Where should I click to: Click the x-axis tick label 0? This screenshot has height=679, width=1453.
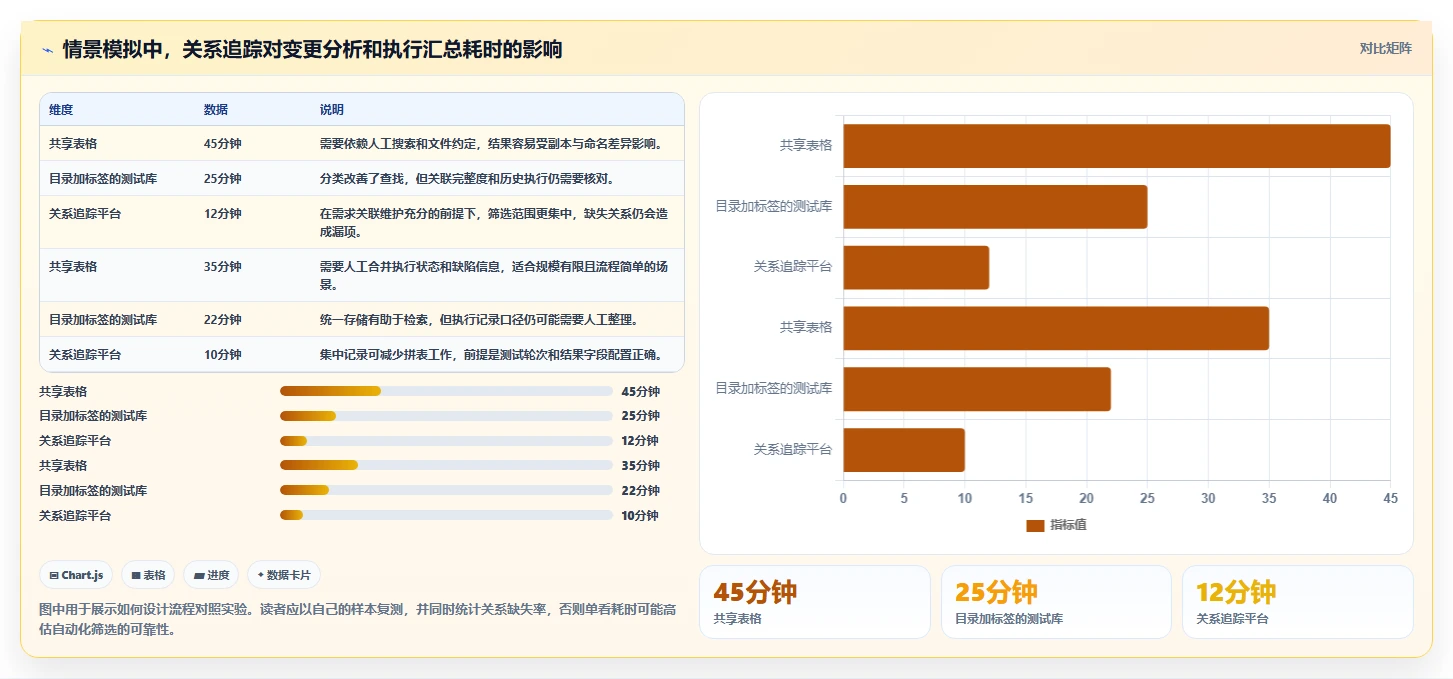pyautogui.click(x=843, y=498)
